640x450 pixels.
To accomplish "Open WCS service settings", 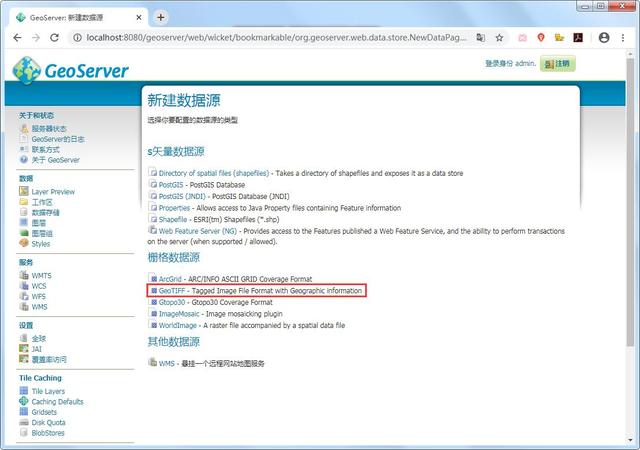I will (x=39, y=286).
